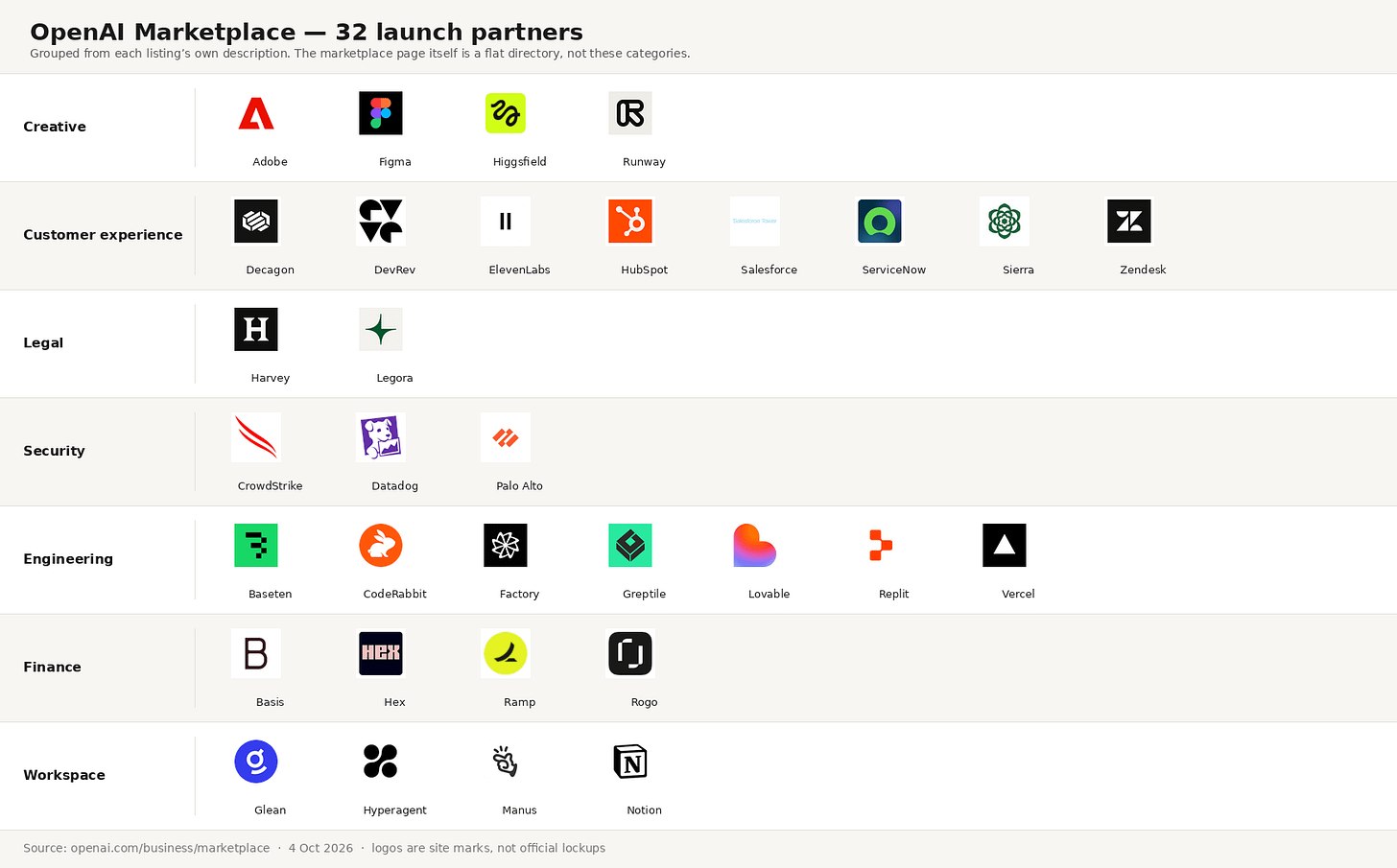Click the openai.com/business/marketplace source text
1397x868 pixels.
pyautogui.click(x=170, y=848)
